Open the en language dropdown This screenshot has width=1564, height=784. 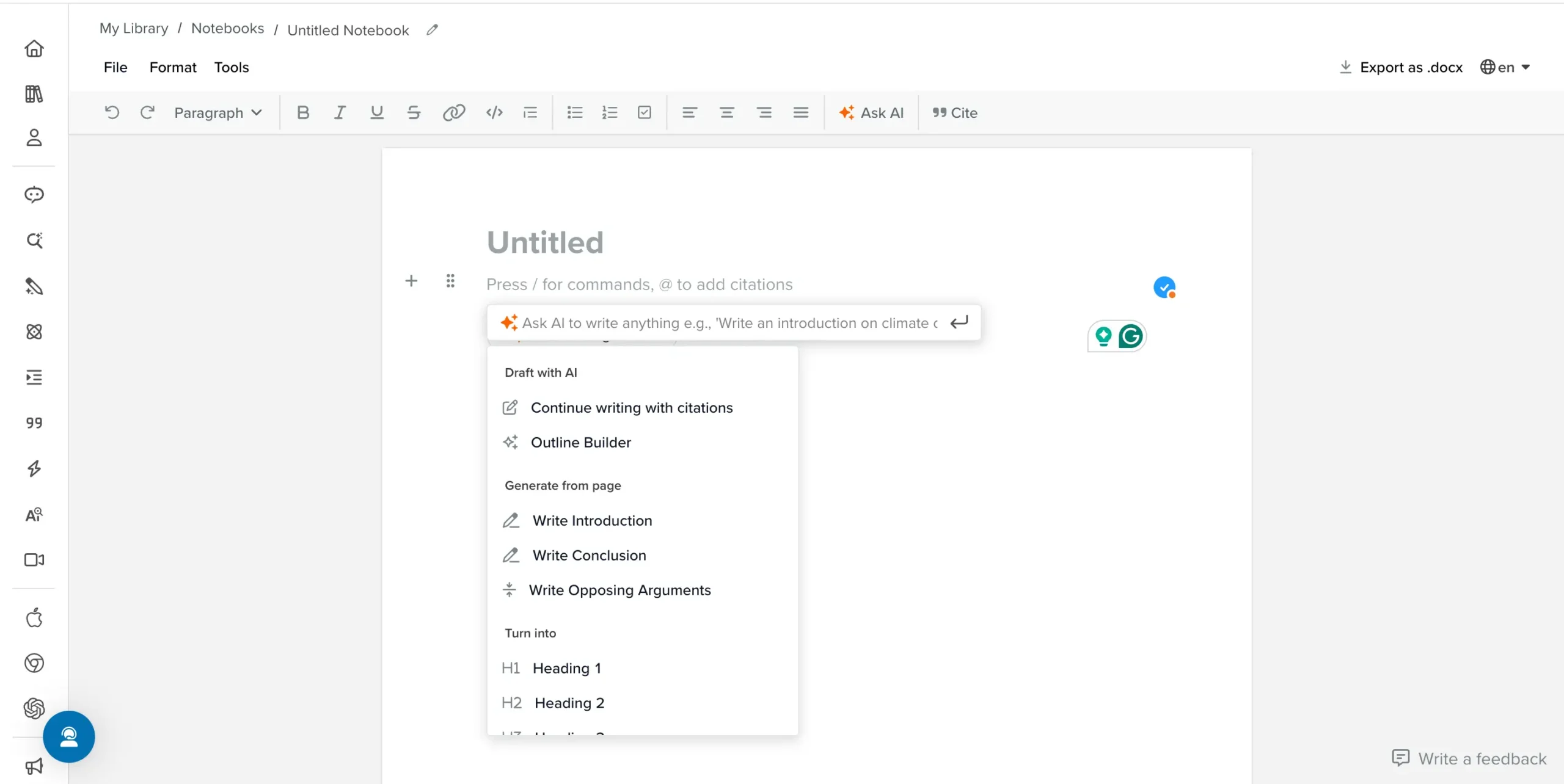[1505, 67]
